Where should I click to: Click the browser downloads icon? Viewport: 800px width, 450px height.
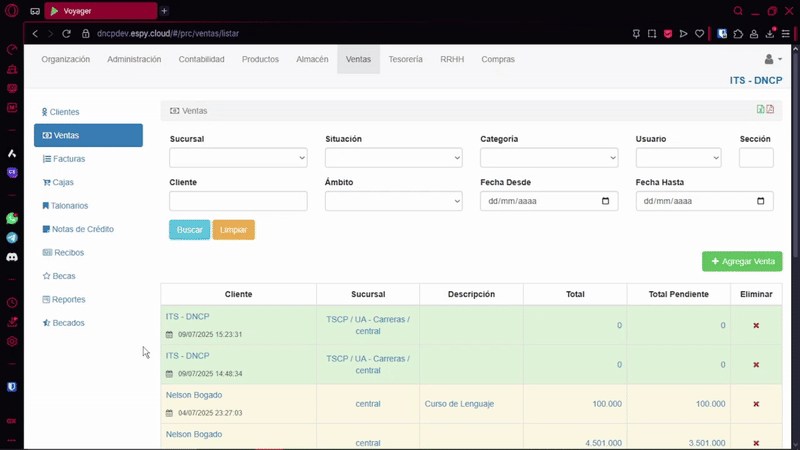click(770, 33)
